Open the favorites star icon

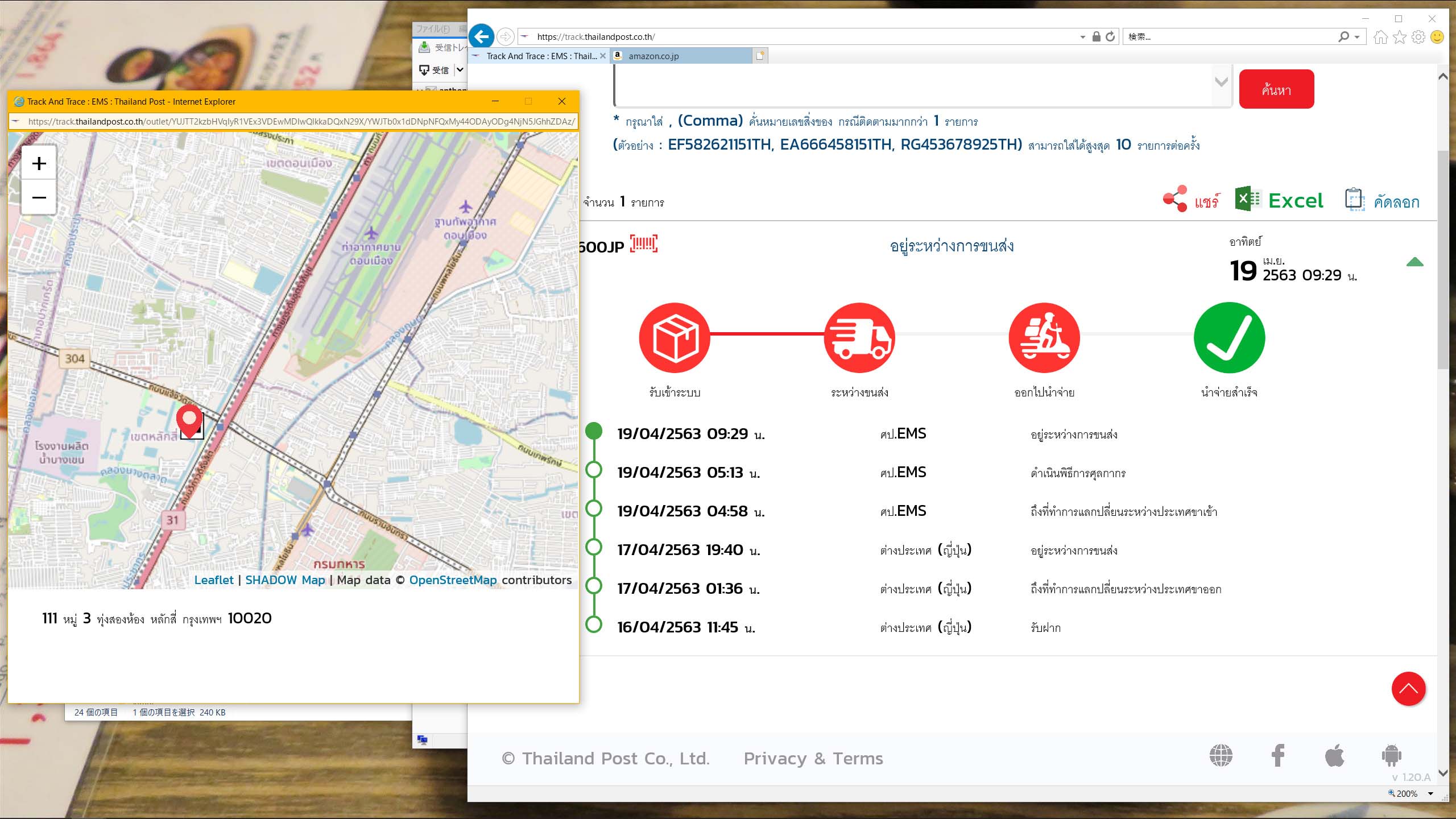[1400, 37]
